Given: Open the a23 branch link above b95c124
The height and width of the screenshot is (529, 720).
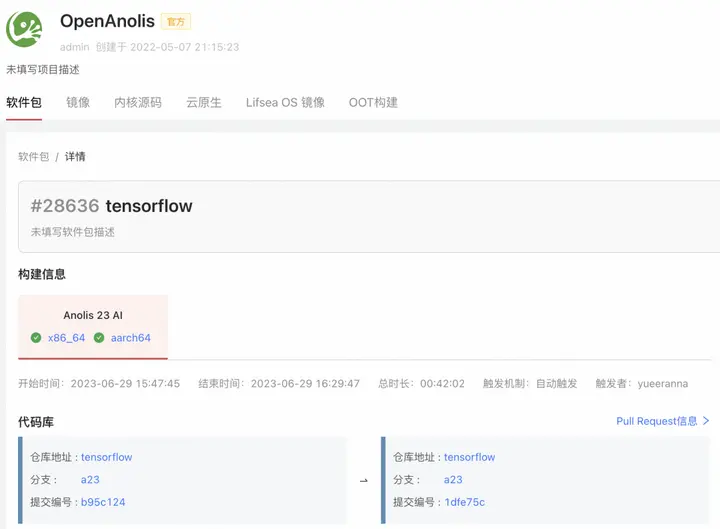Looking at the screenshot, I should 90,480.
